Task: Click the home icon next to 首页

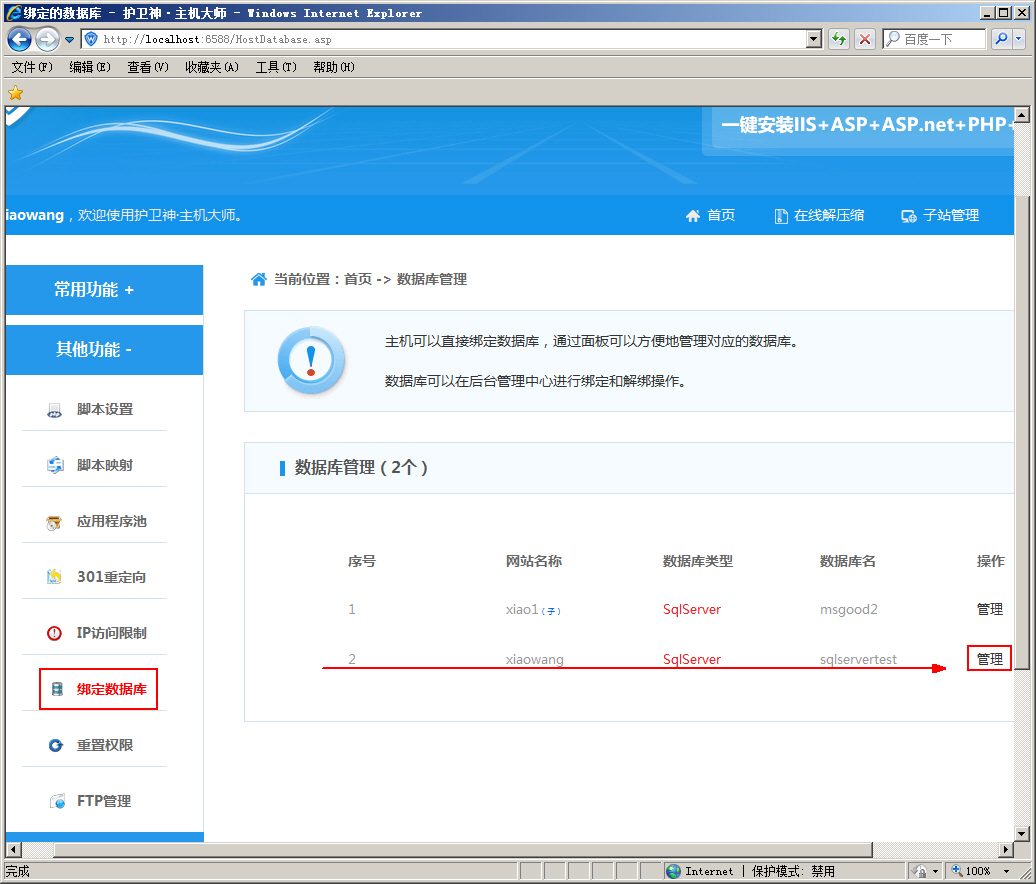Action: coord(693,215)
